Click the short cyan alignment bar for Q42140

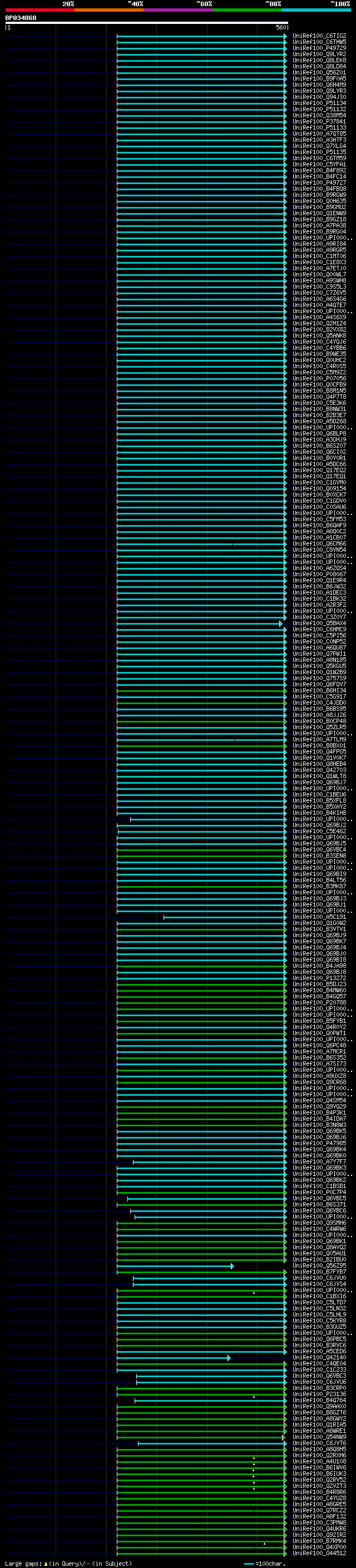[174, 1358]
